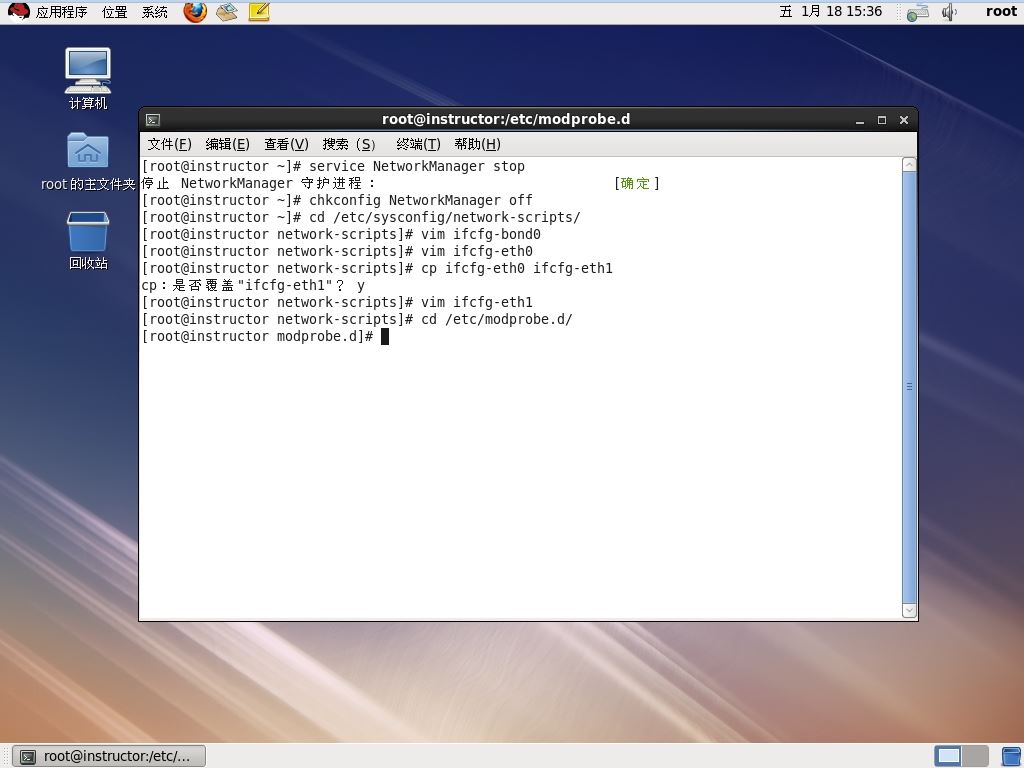
Task: Click the 'vim ifcfg-bond0' command line
Action: pos(341,234)
